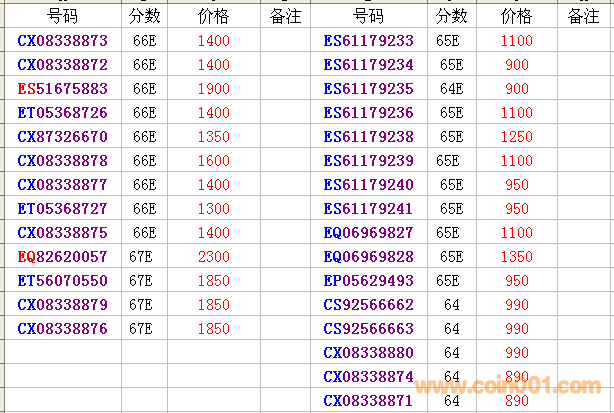Click price 2300 in the table

(x=213, y=257)
